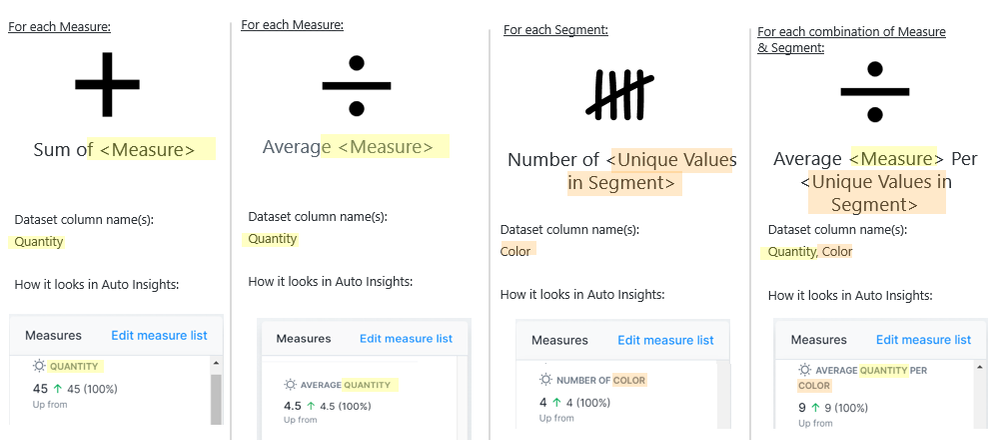Click the green up arrow next to 4.5
The width and height of the screenshot is (999, 440).
(312, 406)
